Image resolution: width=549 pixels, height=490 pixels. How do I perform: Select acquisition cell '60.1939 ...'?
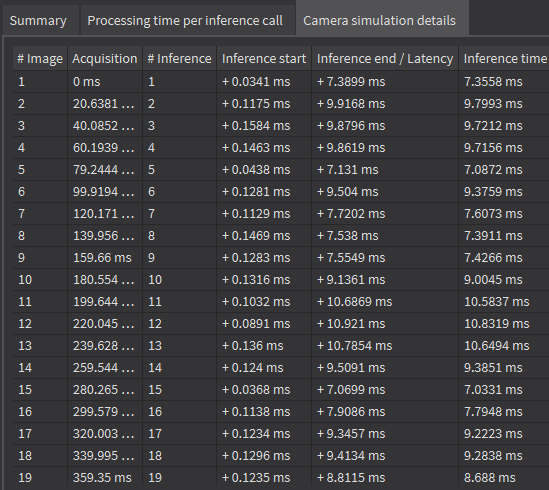click(x=105, y=148)
